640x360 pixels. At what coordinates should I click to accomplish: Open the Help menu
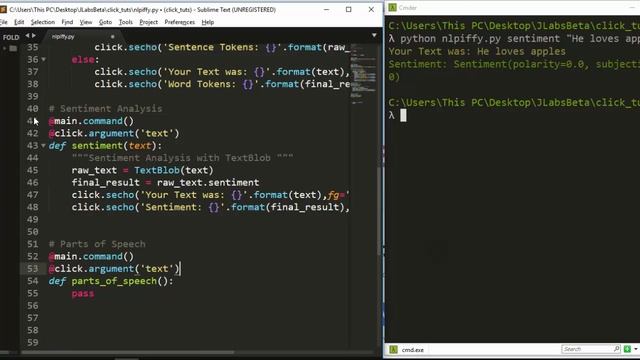208,22
